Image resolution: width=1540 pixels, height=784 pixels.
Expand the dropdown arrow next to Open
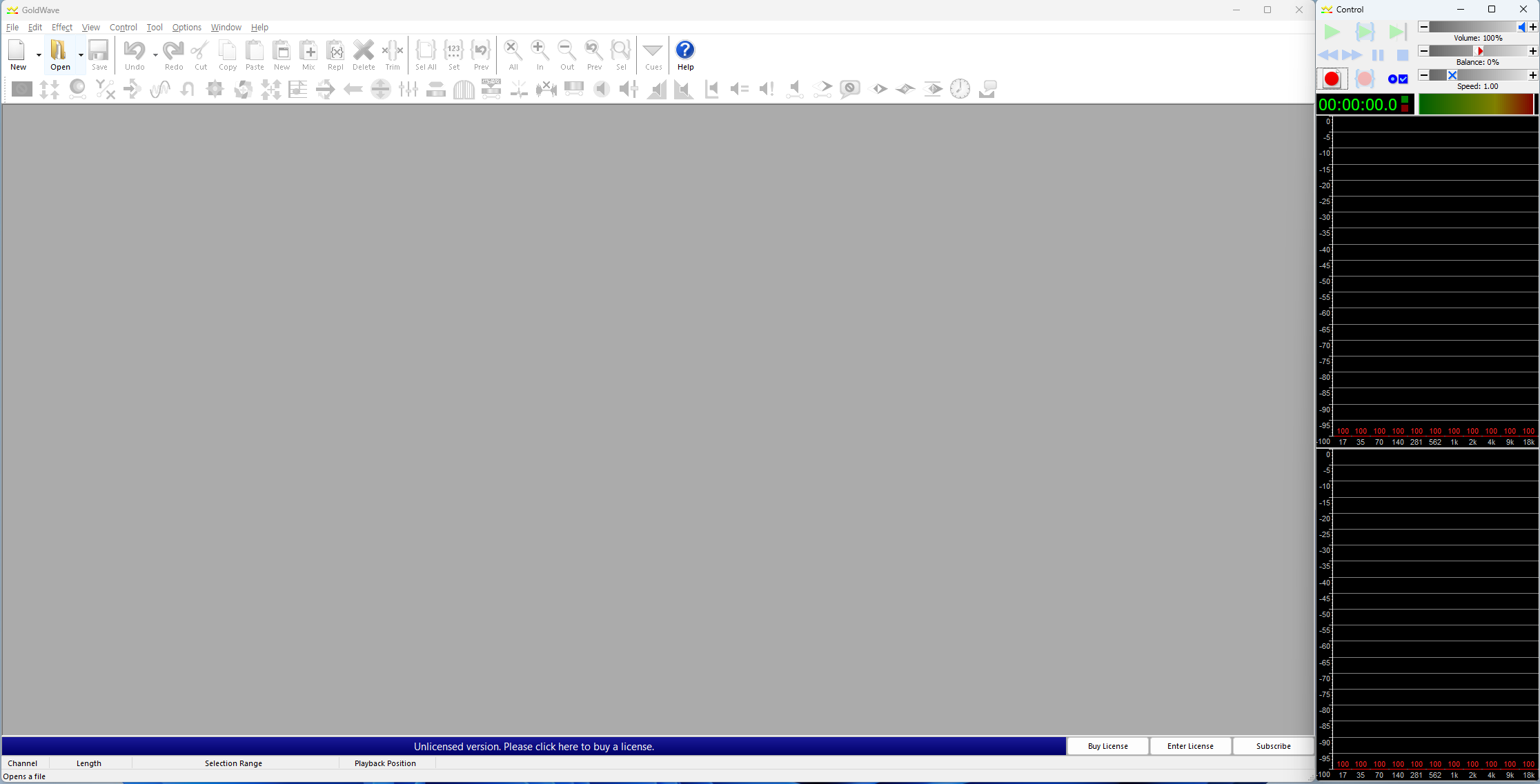[x=81, y=54]
